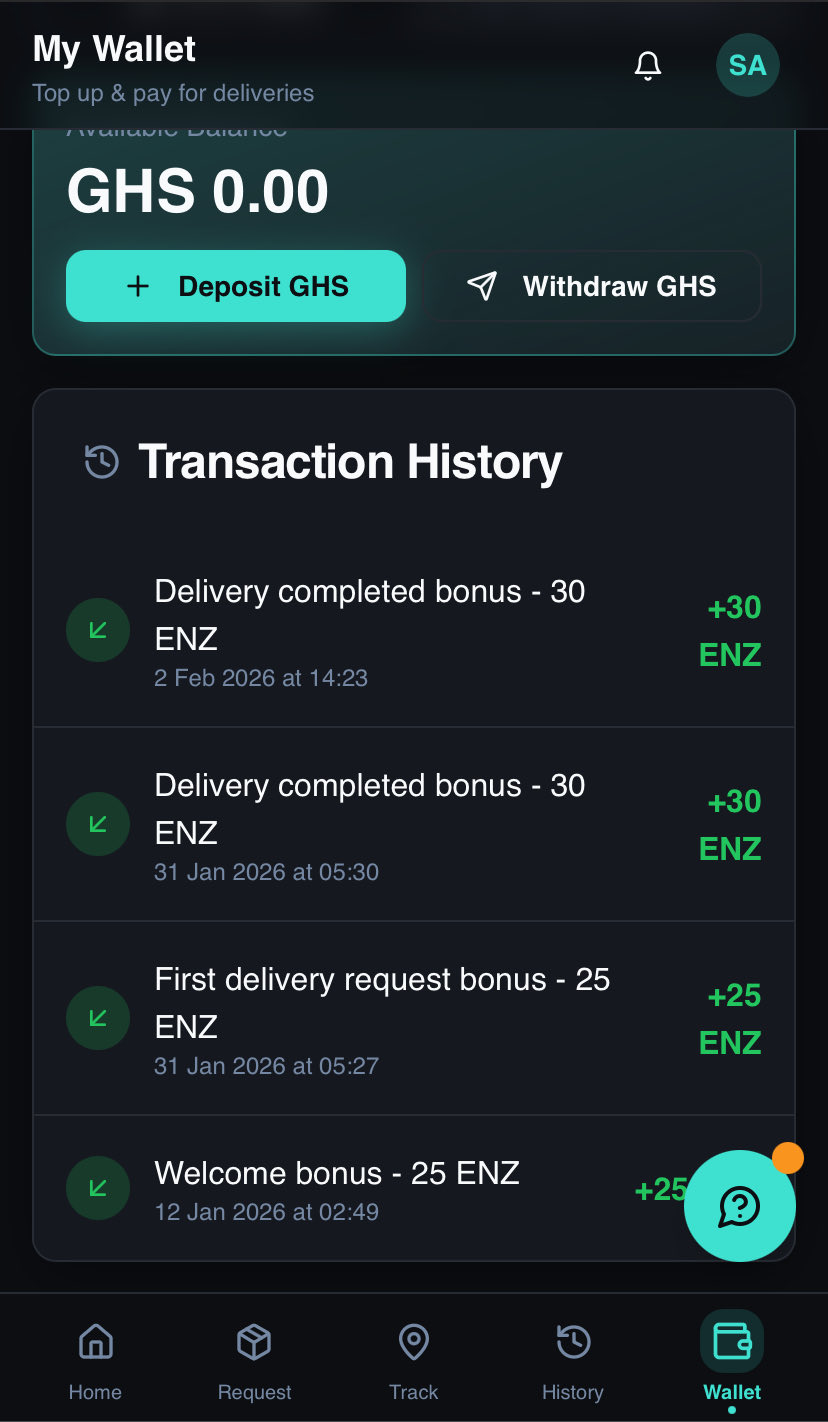Tap the help chat bubble icon
This screenshot has height=1422, width=828.
click(x=739, y=1206)
